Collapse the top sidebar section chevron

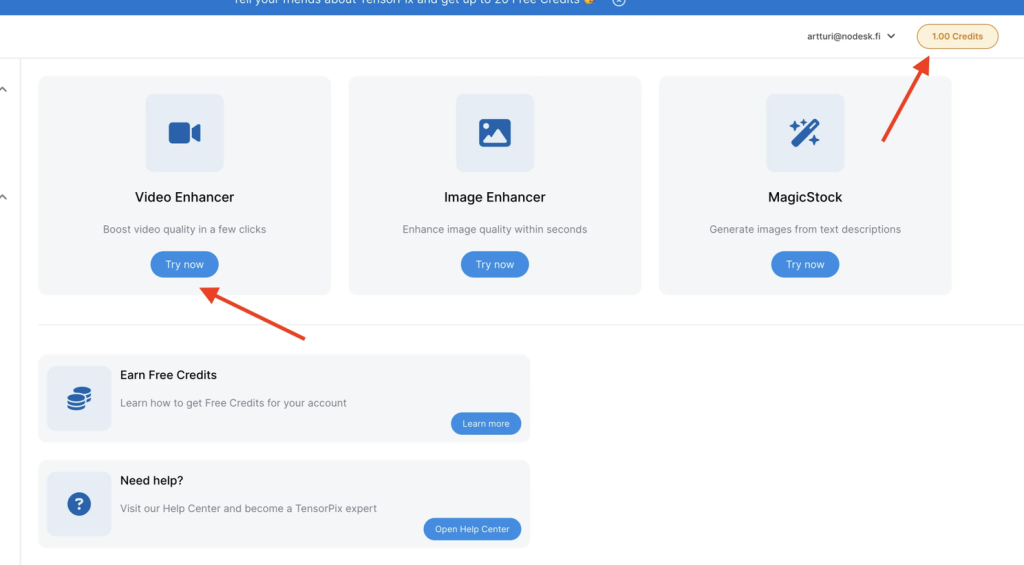pos(4,90)
